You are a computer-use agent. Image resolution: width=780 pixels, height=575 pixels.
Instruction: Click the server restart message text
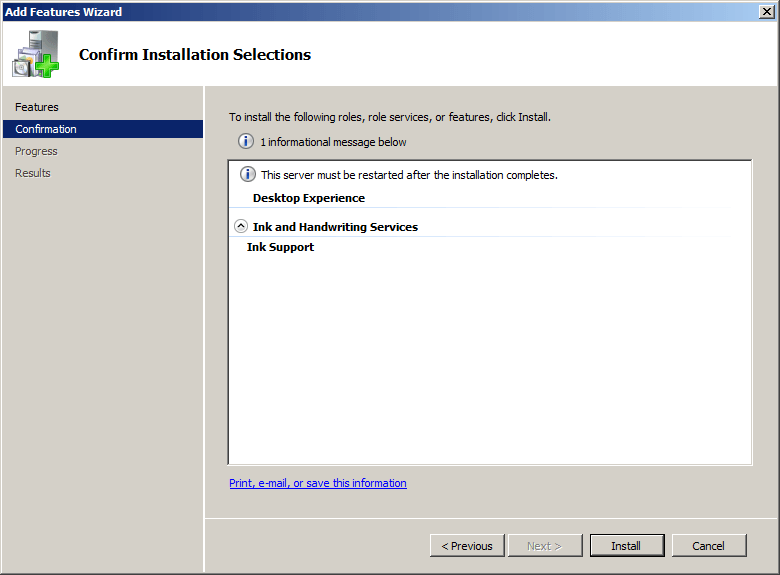(x=409, y=175)
